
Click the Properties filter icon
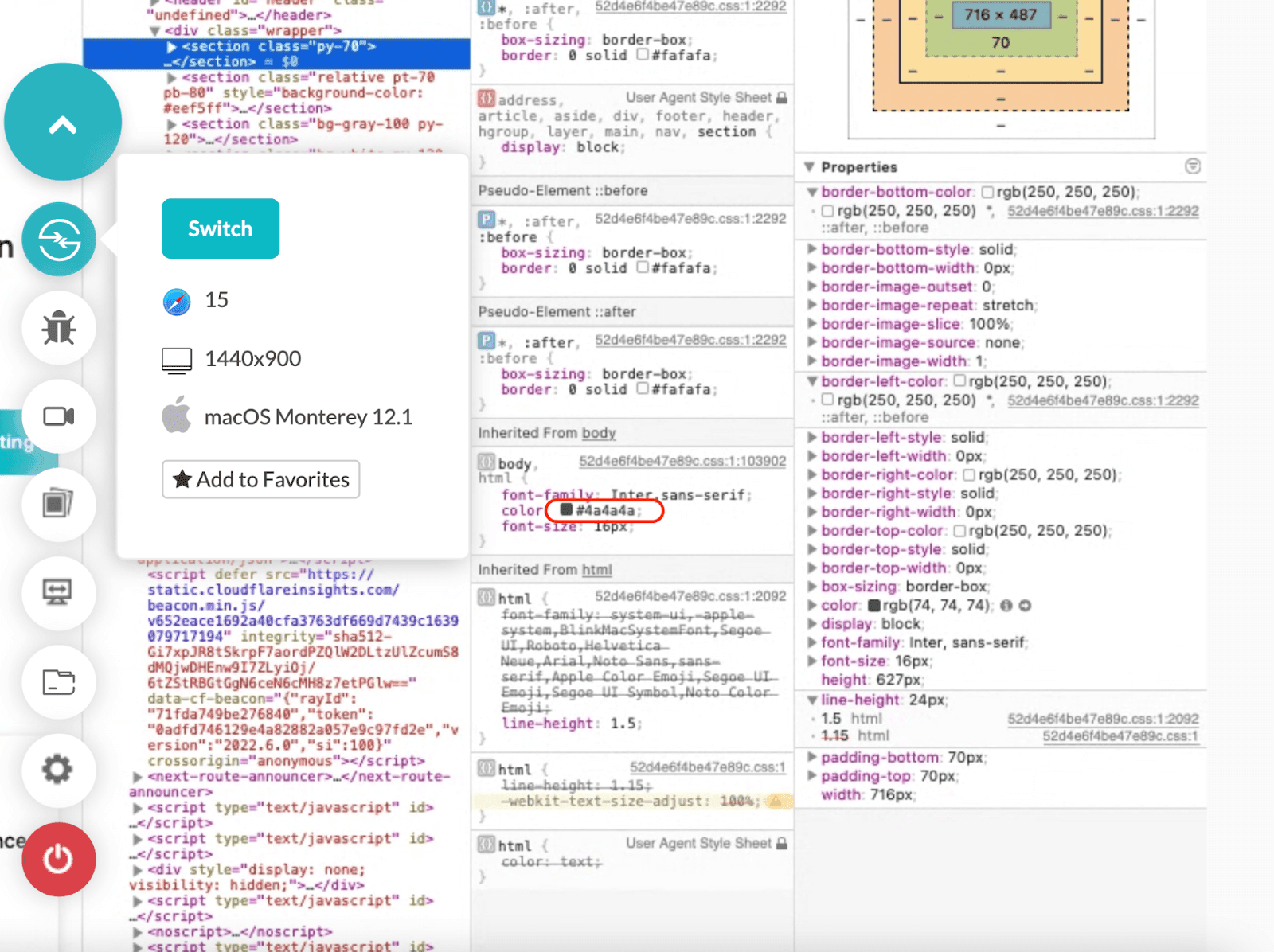[1192, 166]
